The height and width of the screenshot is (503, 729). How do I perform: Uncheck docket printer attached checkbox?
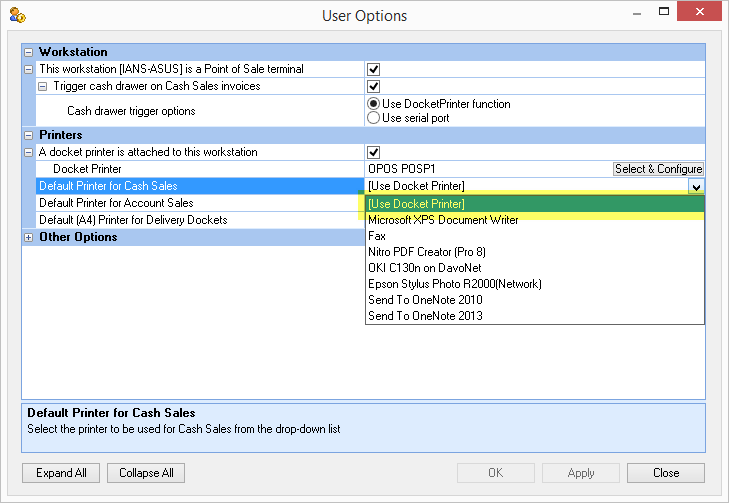pyautogui.click(x=374, y=152)
